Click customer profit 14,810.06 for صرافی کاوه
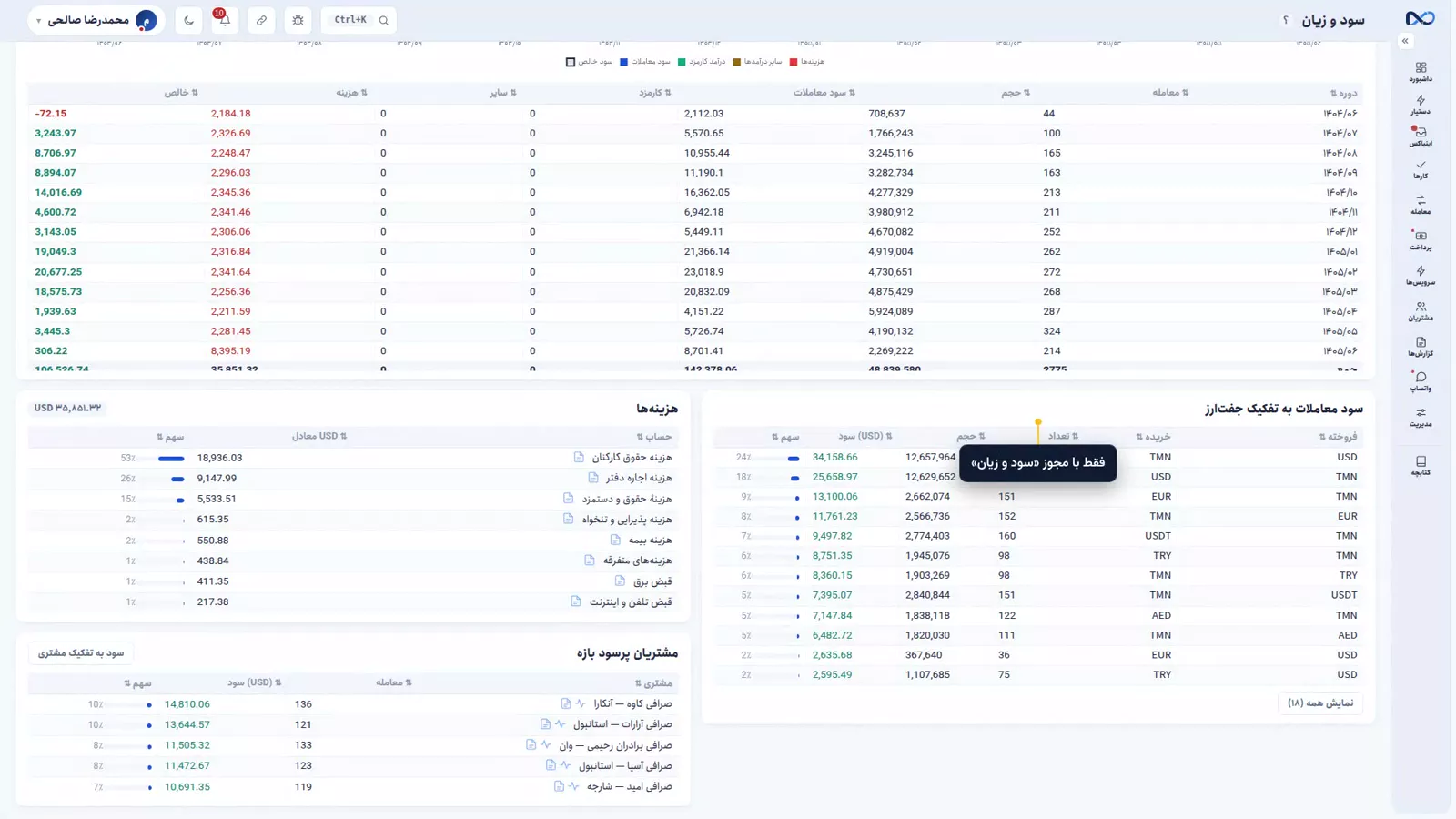The height and width of the screenshot is (819, 1456). (187, 704)
